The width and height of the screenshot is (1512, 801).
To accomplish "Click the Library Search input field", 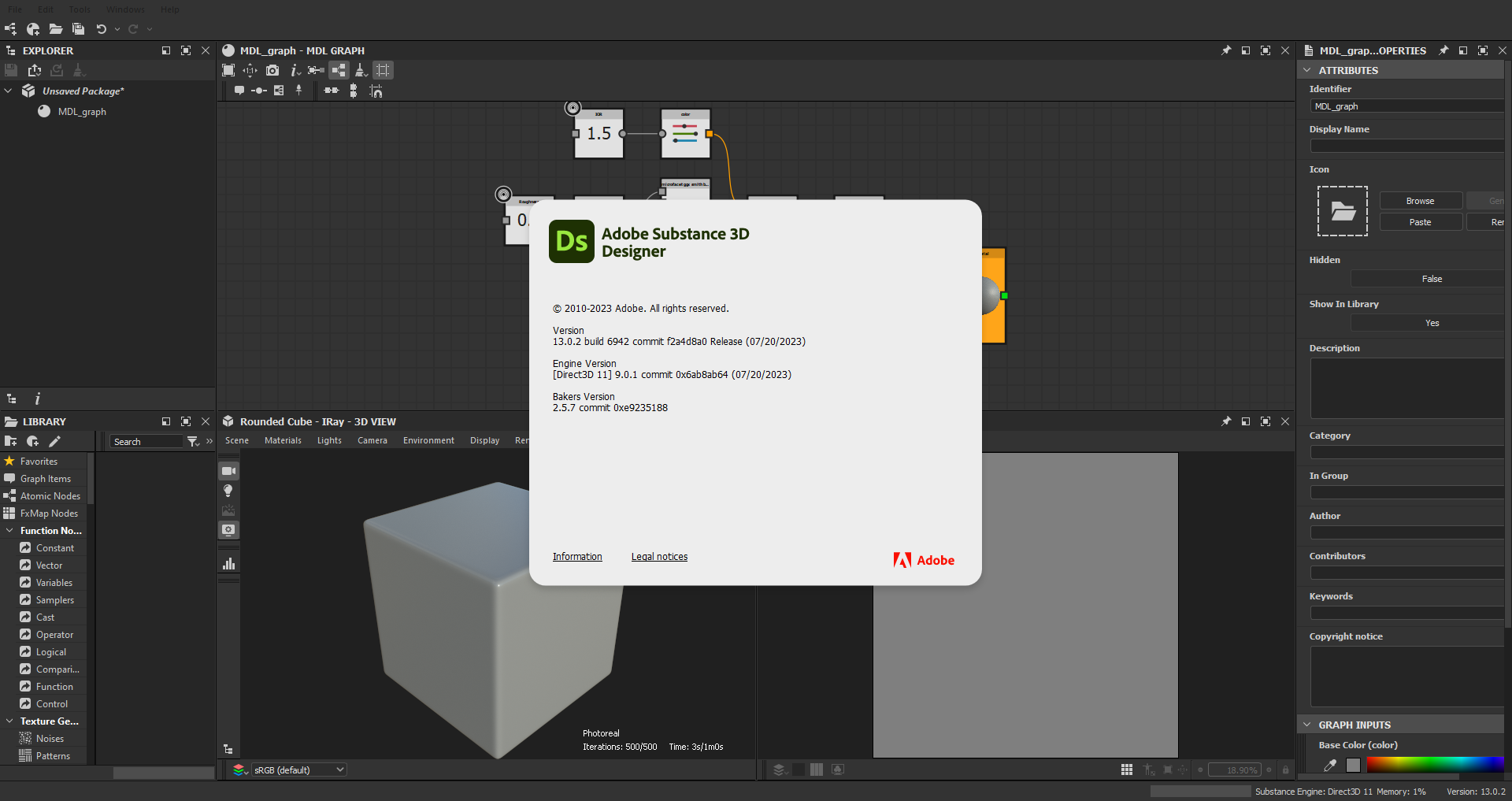I will click(x=146, y=442).
